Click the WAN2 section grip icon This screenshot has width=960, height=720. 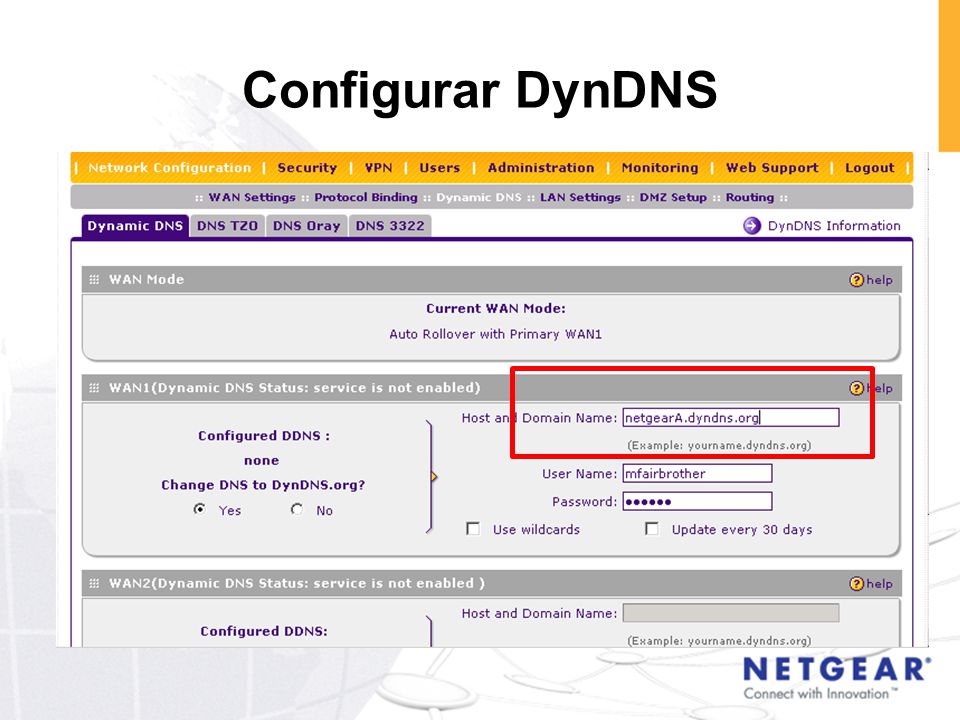(94, 583)
